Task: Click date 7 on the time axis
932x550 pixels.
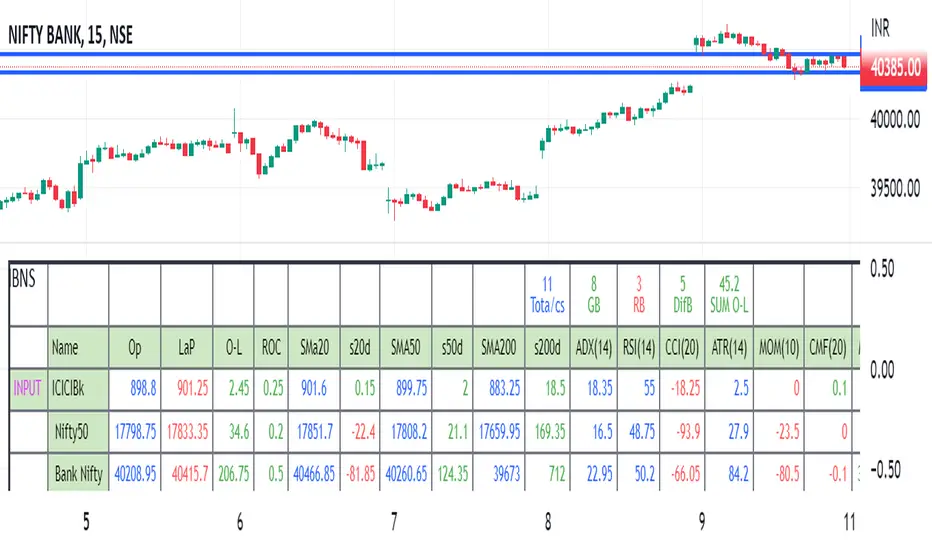Action: tap(394, 522)
